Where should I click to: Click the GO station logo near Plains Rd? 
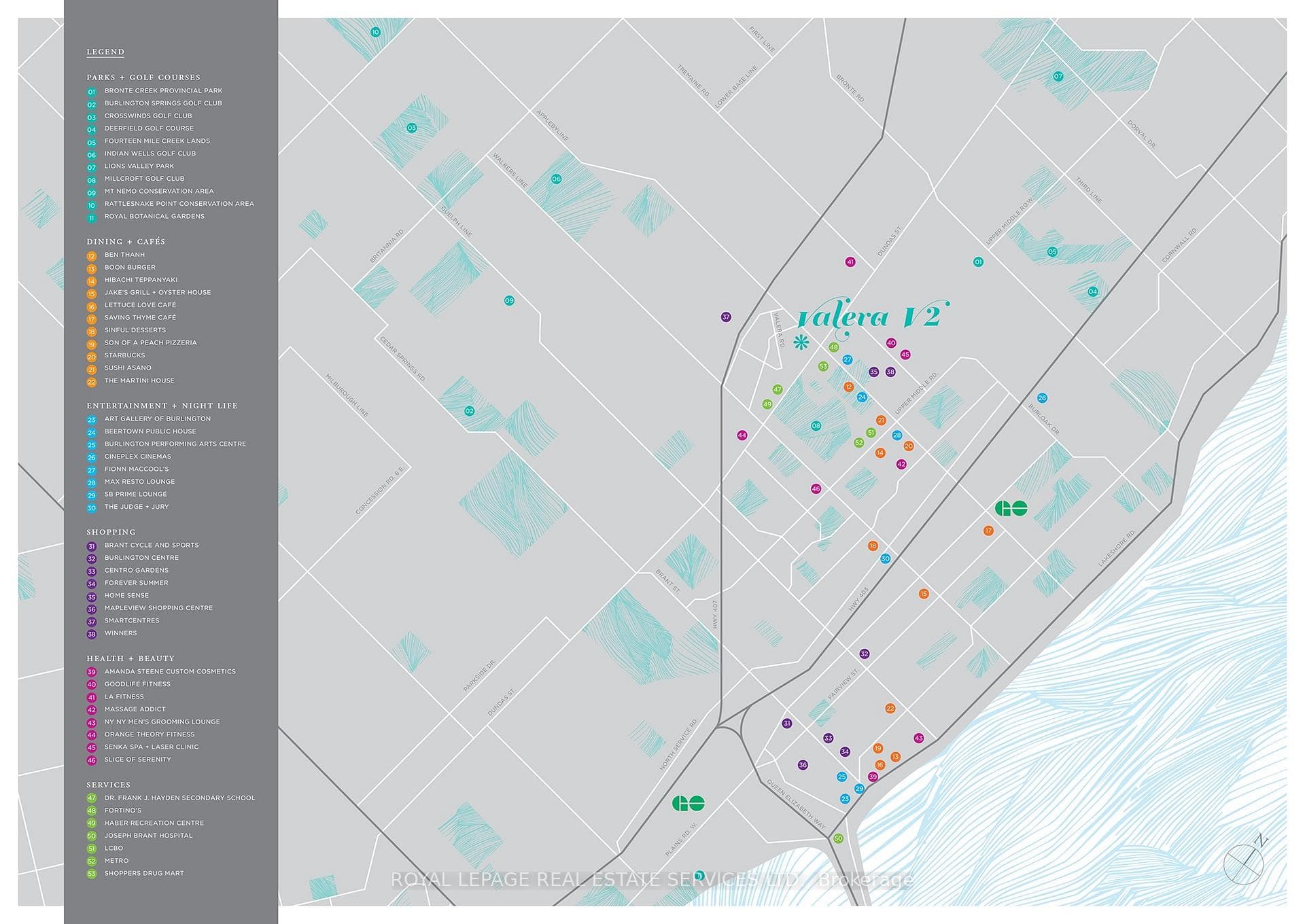[x=688, y=804]
